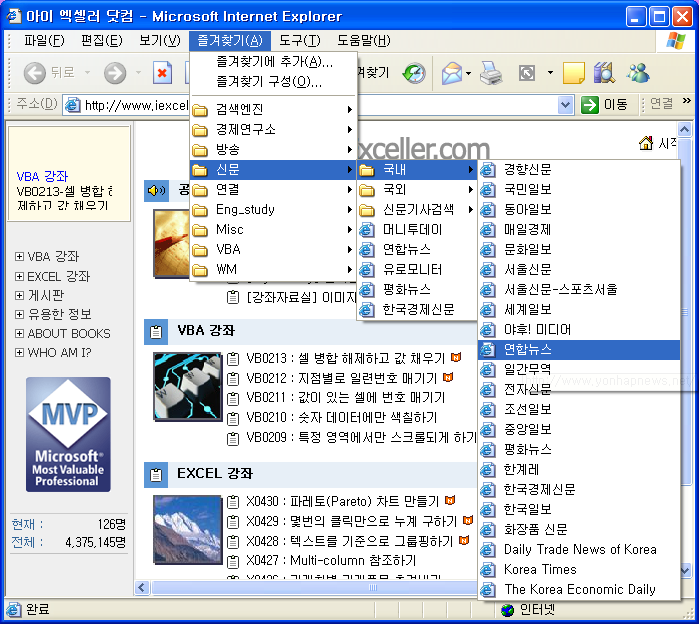Click the Back arrow toolbar icon
This screenshot has width=699, height=624.
(35, 73)
